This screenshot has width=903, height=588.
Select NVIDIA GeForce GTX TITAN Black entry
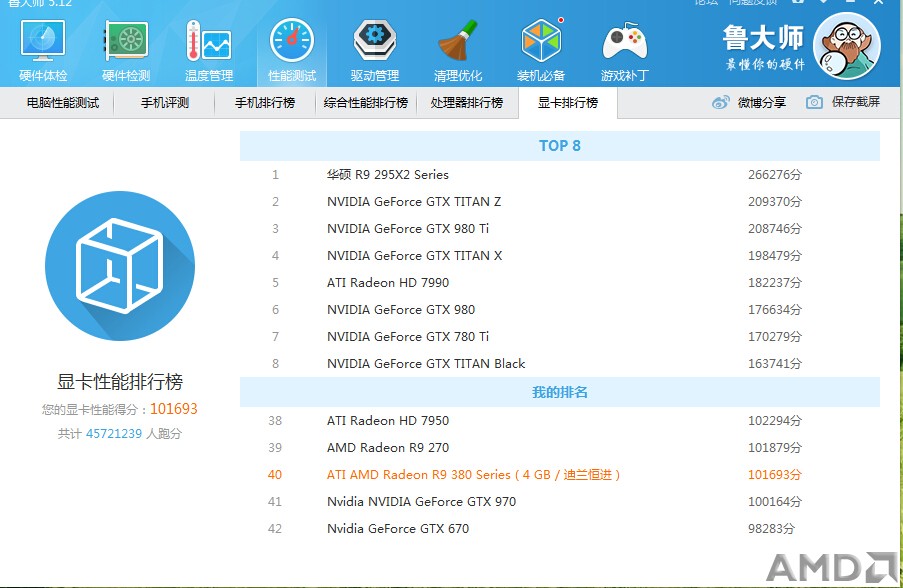[x=426, y=363]
